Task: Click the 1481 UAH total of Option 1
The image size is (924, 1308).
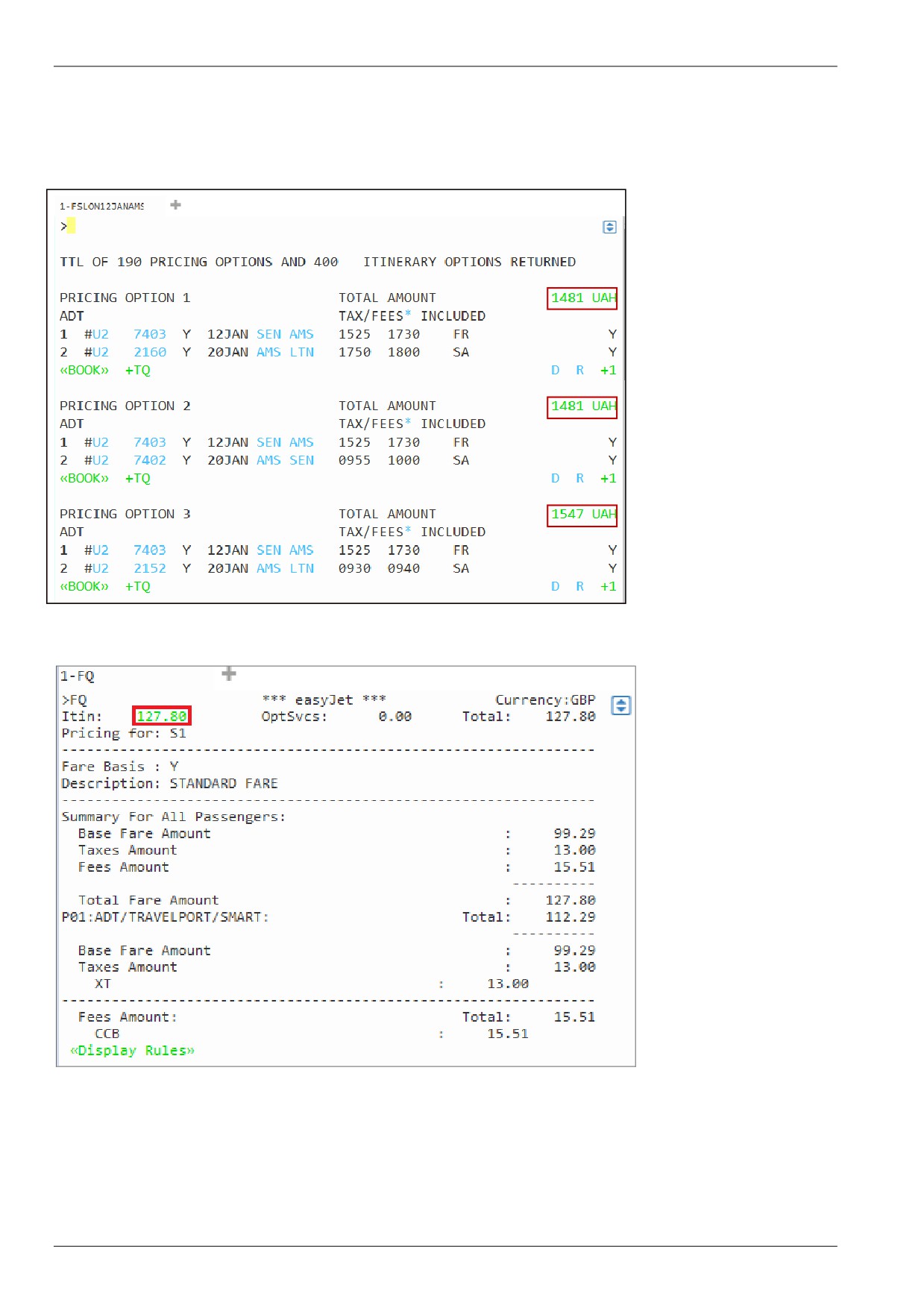Action: click(582, 298)
